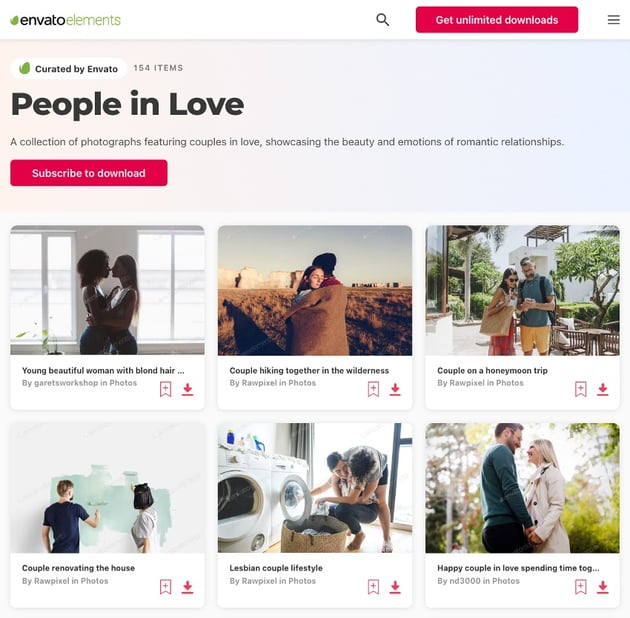Viewport: 630px width, 618px height.
Task: Download Happy couple in love photo
Action: click(602, 587)
